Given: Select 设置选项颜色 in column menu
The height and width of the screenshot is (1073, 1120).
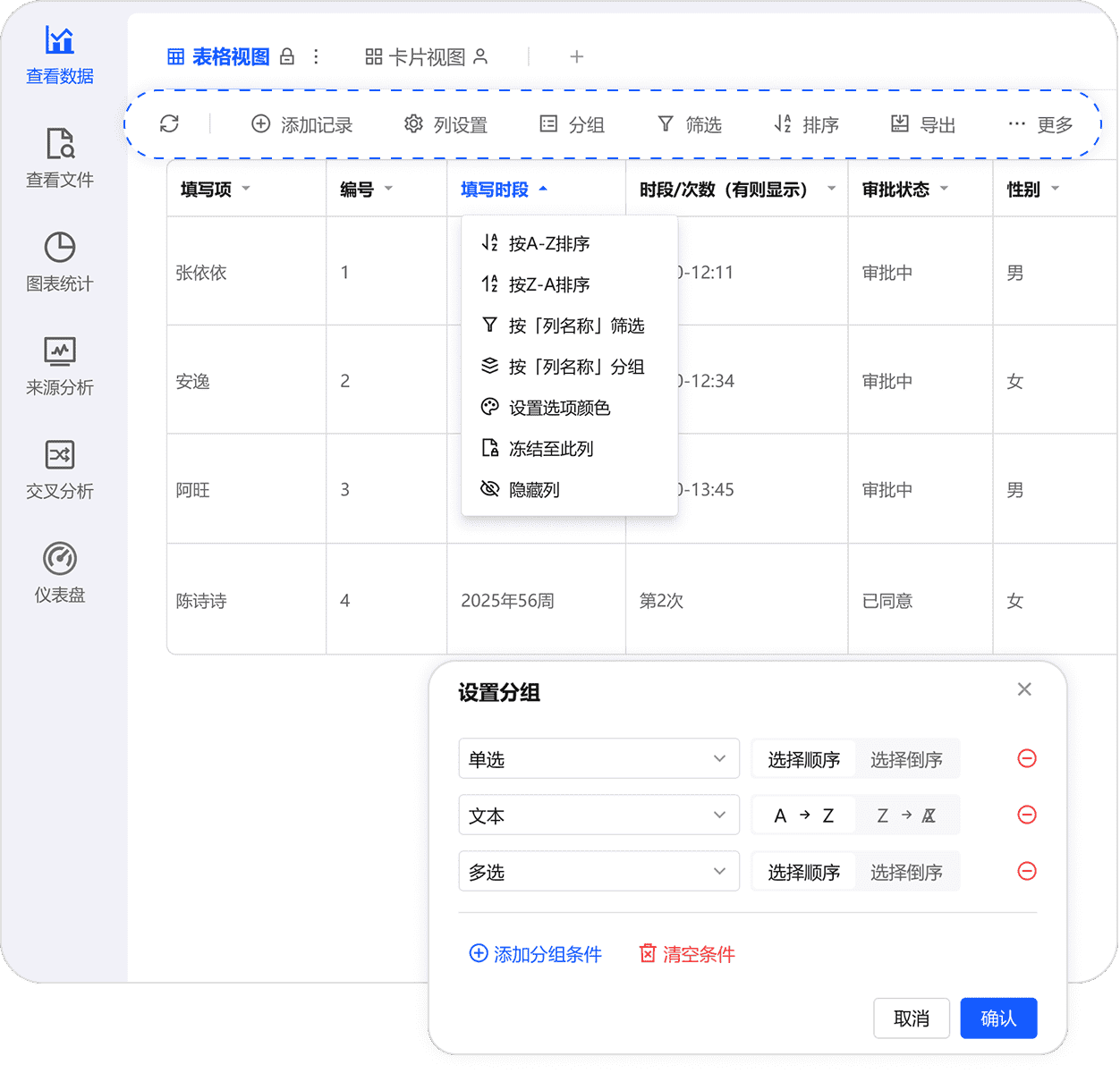Looking at the screenshot, I should pyautogui.click(x=559, y=408).
